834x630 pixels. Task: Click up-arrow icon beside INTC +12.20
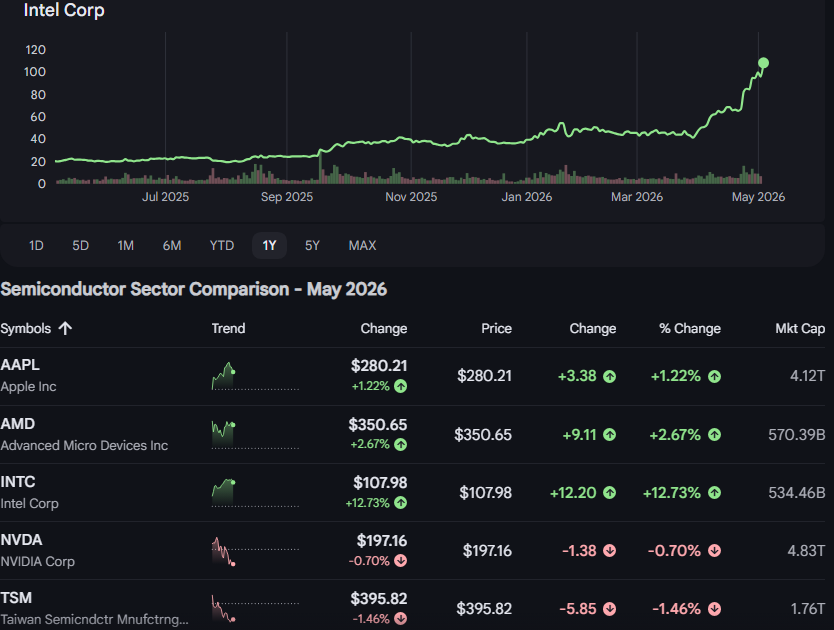click(610, 493)
